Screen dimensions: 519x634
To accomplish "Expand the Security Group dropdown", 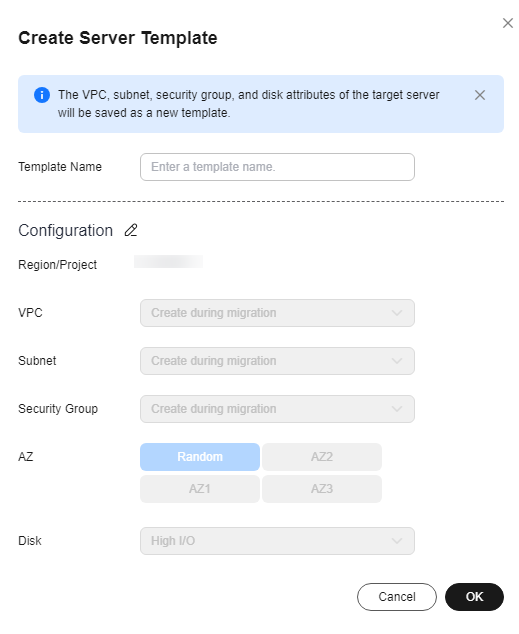I will pos(277,409).
